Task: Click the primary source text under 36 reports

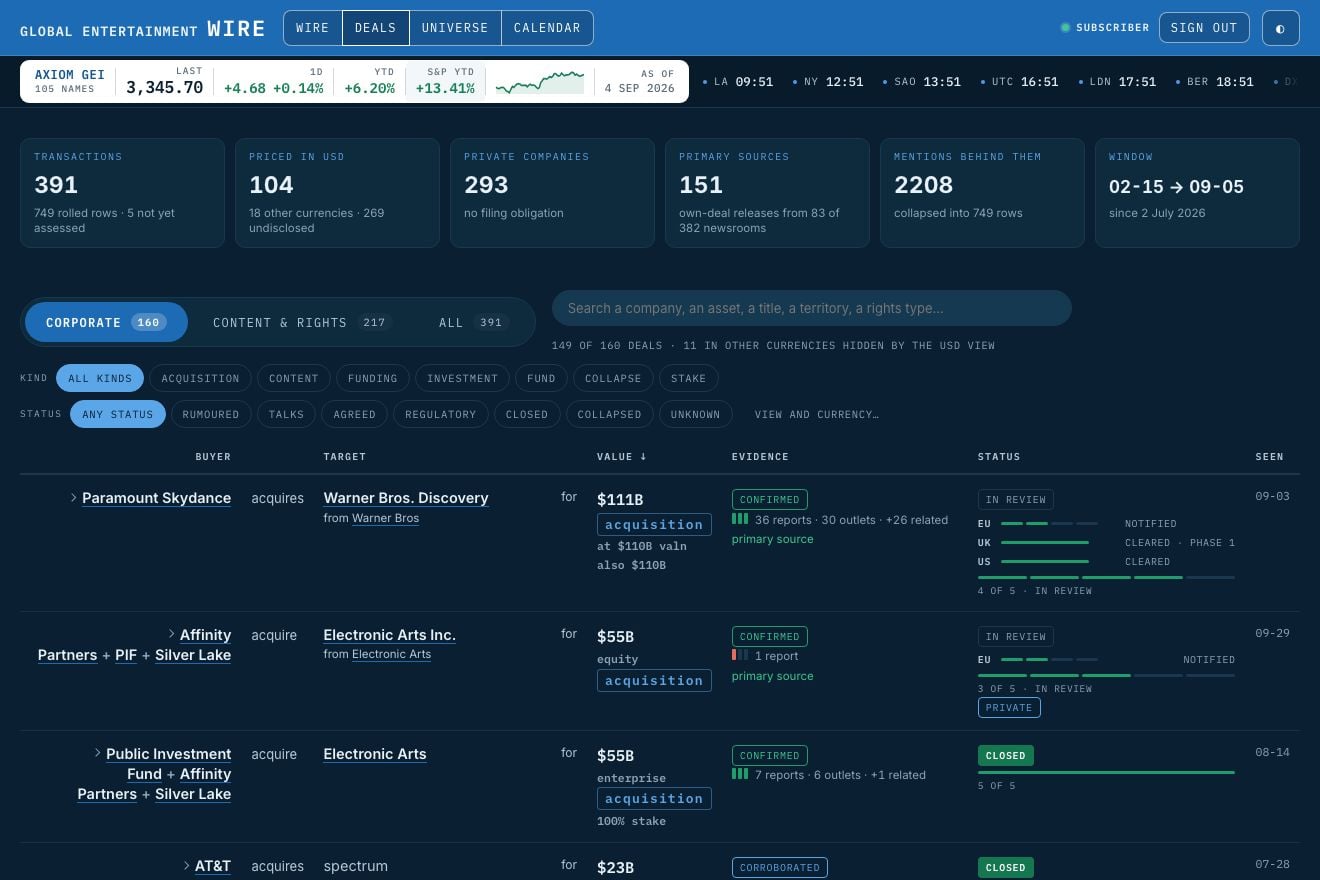Action: coord(773,539)
